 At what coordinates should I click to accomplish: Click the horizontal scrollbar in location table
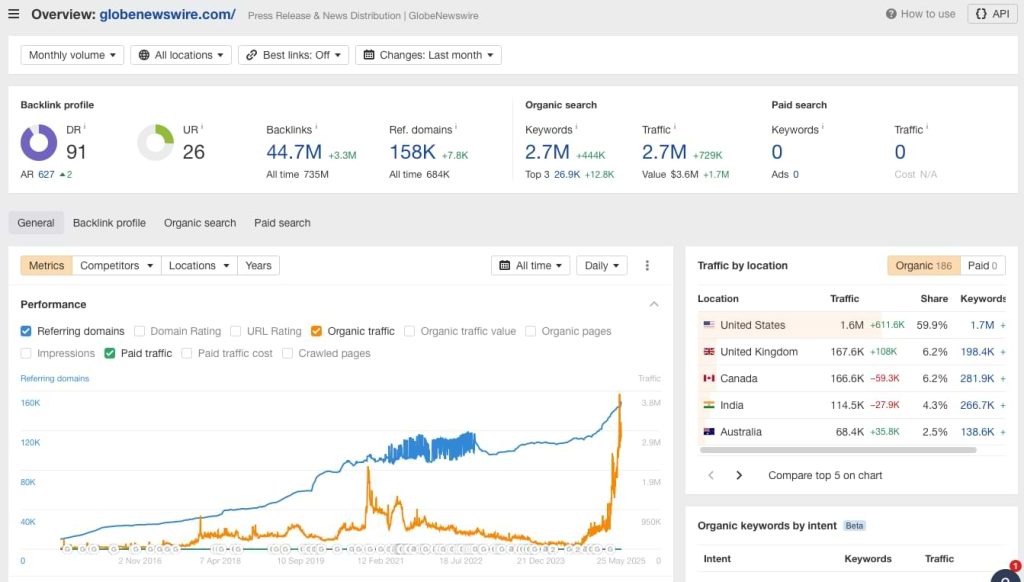point(836,450)
